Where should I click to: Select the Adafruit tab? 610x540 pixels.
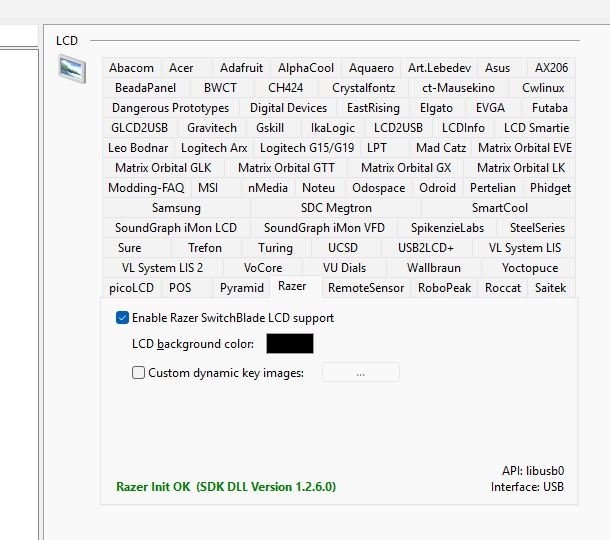pyautogui.click(x=242, y=68)
